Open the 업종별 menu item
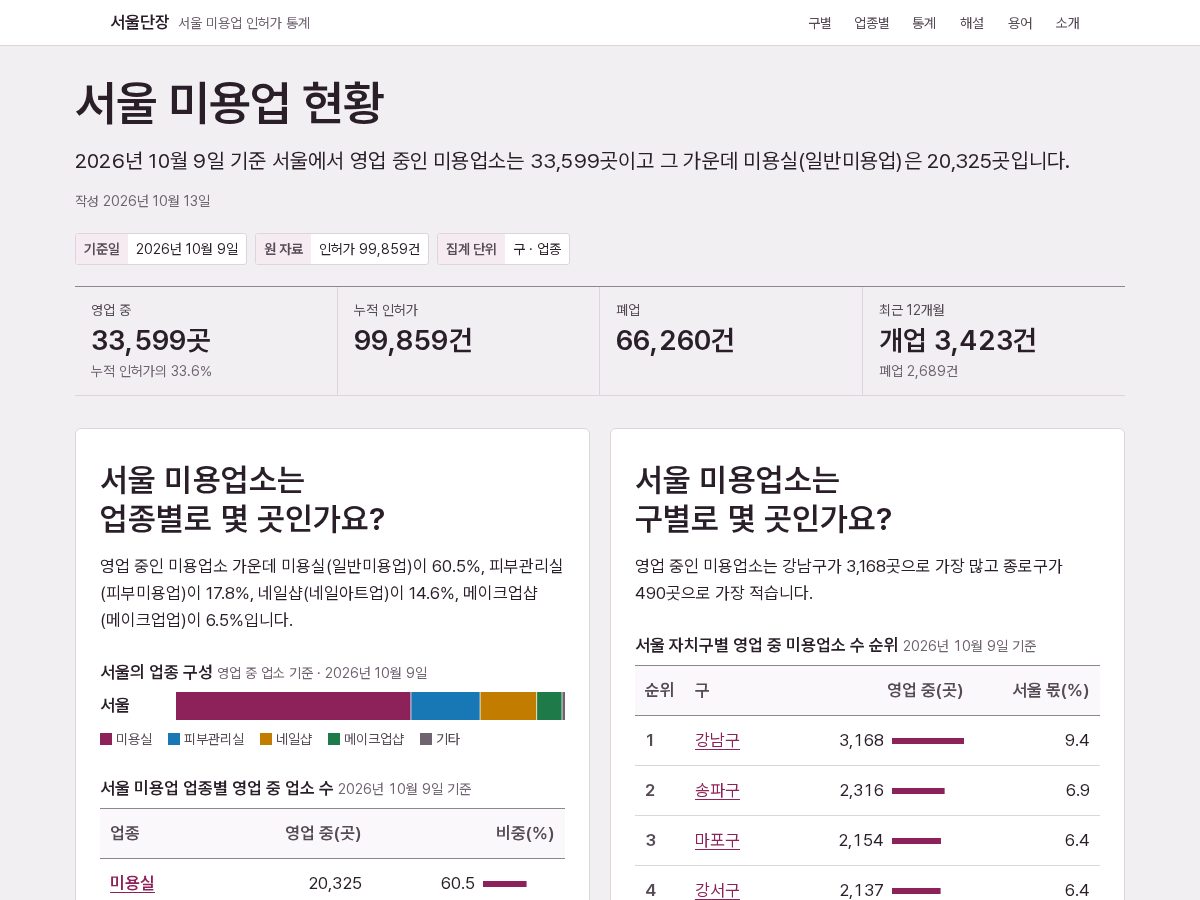Screen dimensions: 1200x900 872,23
